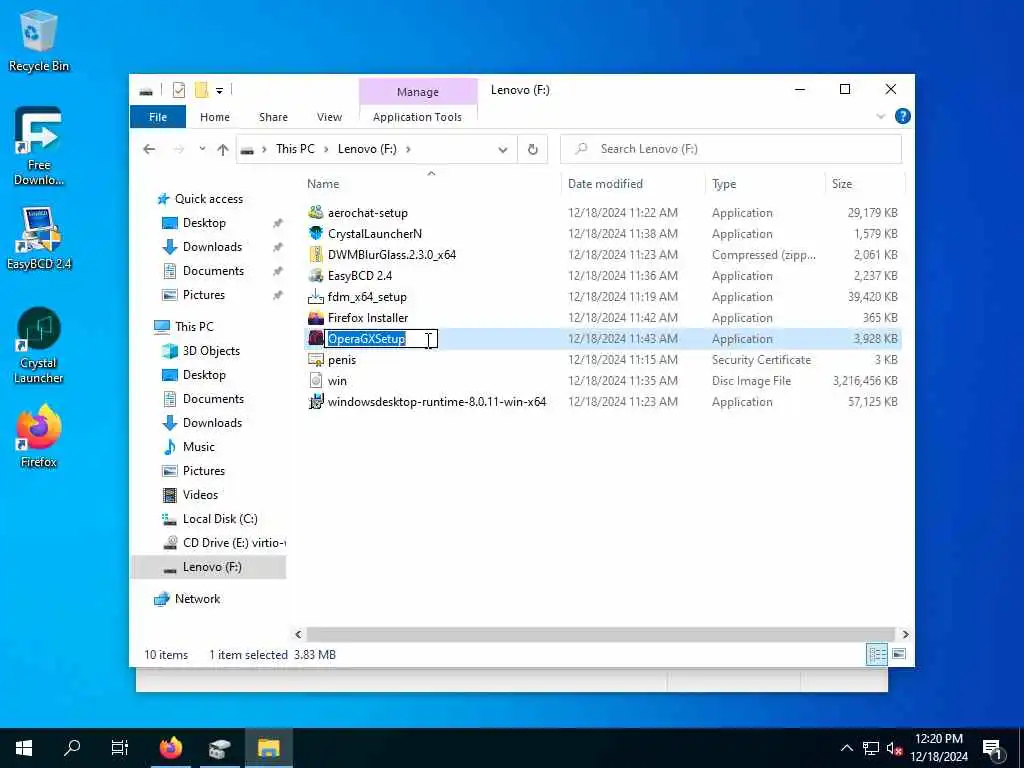Select the EasyBCD 2.4 installer file

point(360,276)
